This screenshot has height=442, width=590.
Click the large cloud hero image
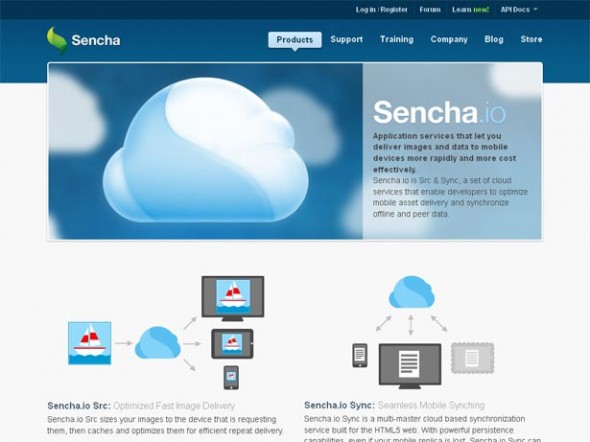tap(205, 150)
